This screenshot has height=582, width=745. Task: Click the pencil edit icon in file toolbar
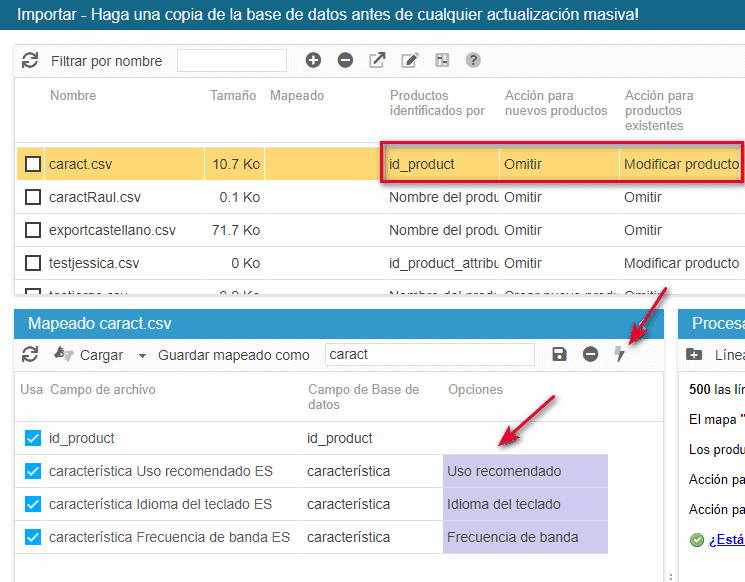409,61
